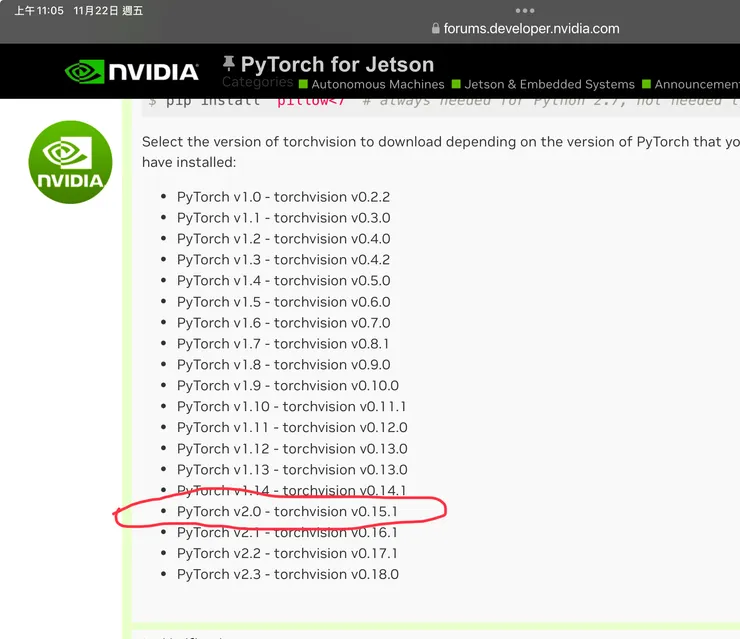Select text PyTorch v1.14 - torchvision v0.14.1
This screenshot has height=639, width=740.
tap(291, 490)
